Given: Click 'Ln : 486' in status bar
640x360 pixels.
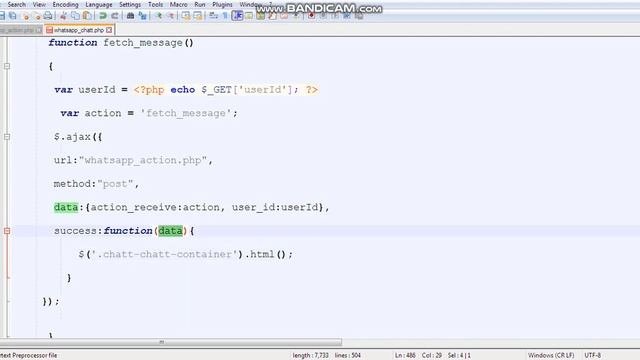Looking at the screenshot, I should point(405,355).
